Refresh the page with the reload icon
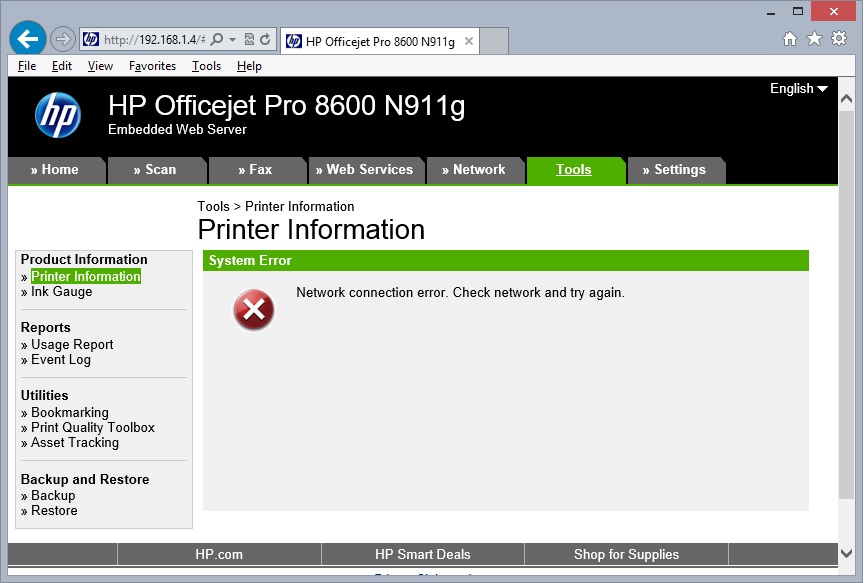Viewport: 864px width, 583px height. click(265, 39)
